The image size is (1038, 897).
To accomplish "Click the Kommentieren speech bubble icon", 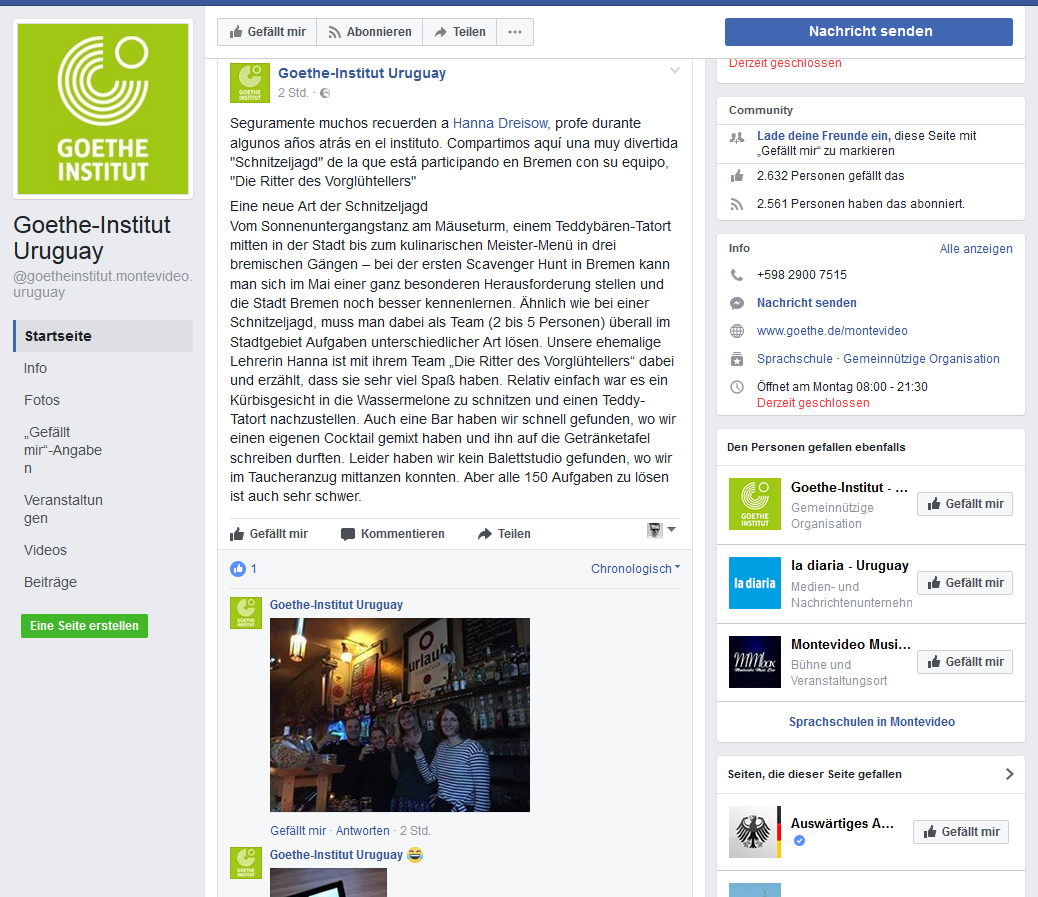I will [348, 534].
